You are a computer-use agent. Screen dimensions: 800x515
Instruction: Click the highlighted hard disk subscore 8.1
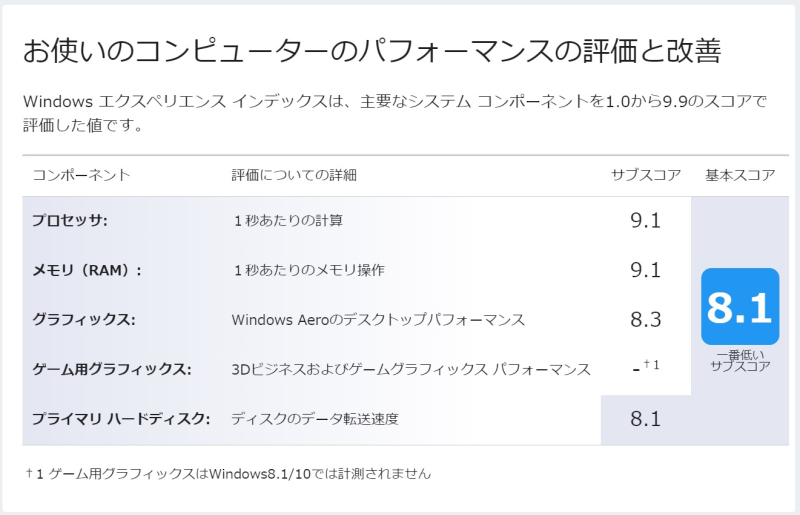[x=645, y=419]
